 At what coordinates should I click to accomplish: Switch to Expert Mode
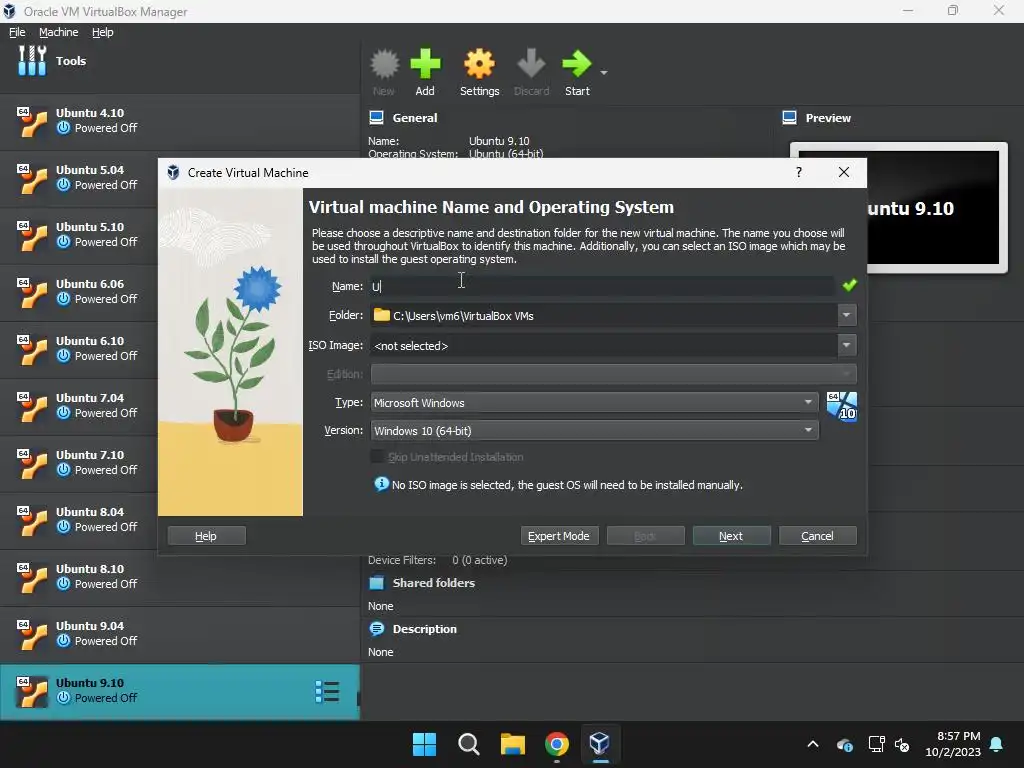pyautogui.click(x=559, y=536)
